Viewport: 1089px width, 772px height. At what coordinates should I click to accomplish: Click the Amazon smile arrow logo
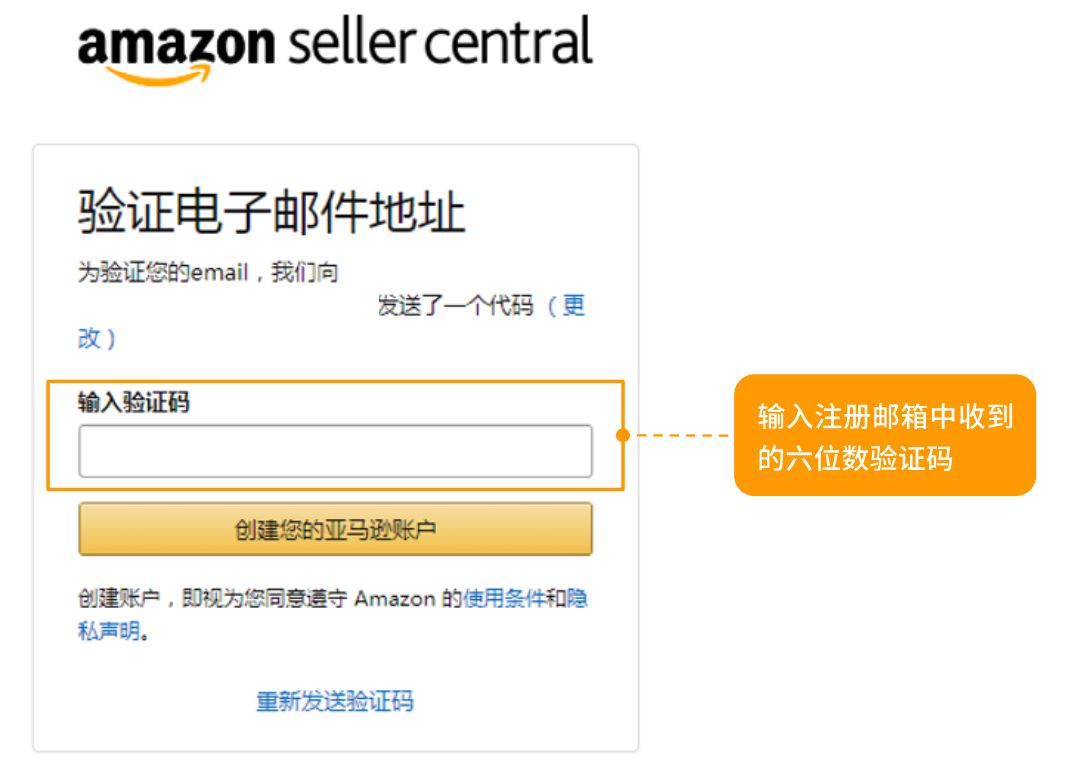(x=158, y=75)
